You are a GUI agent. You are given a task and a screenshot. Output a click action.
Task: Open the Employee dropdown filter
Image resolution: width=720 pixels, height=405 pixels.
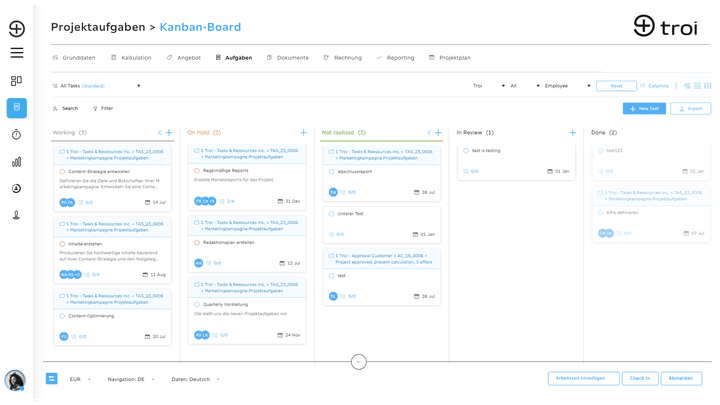(x=568, y=86)
